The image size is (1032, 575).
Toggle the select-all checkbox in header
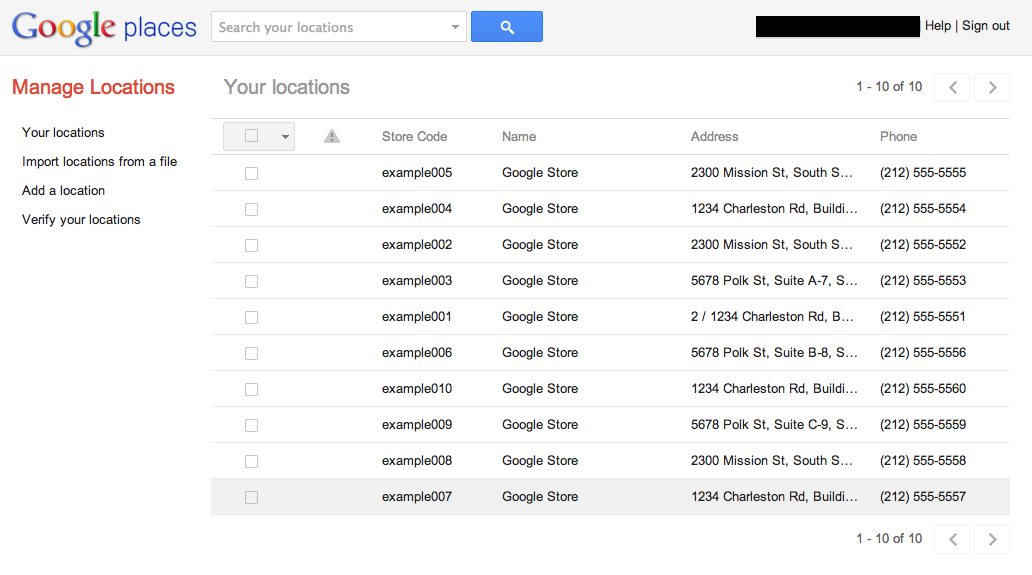[x=251, y=136]
